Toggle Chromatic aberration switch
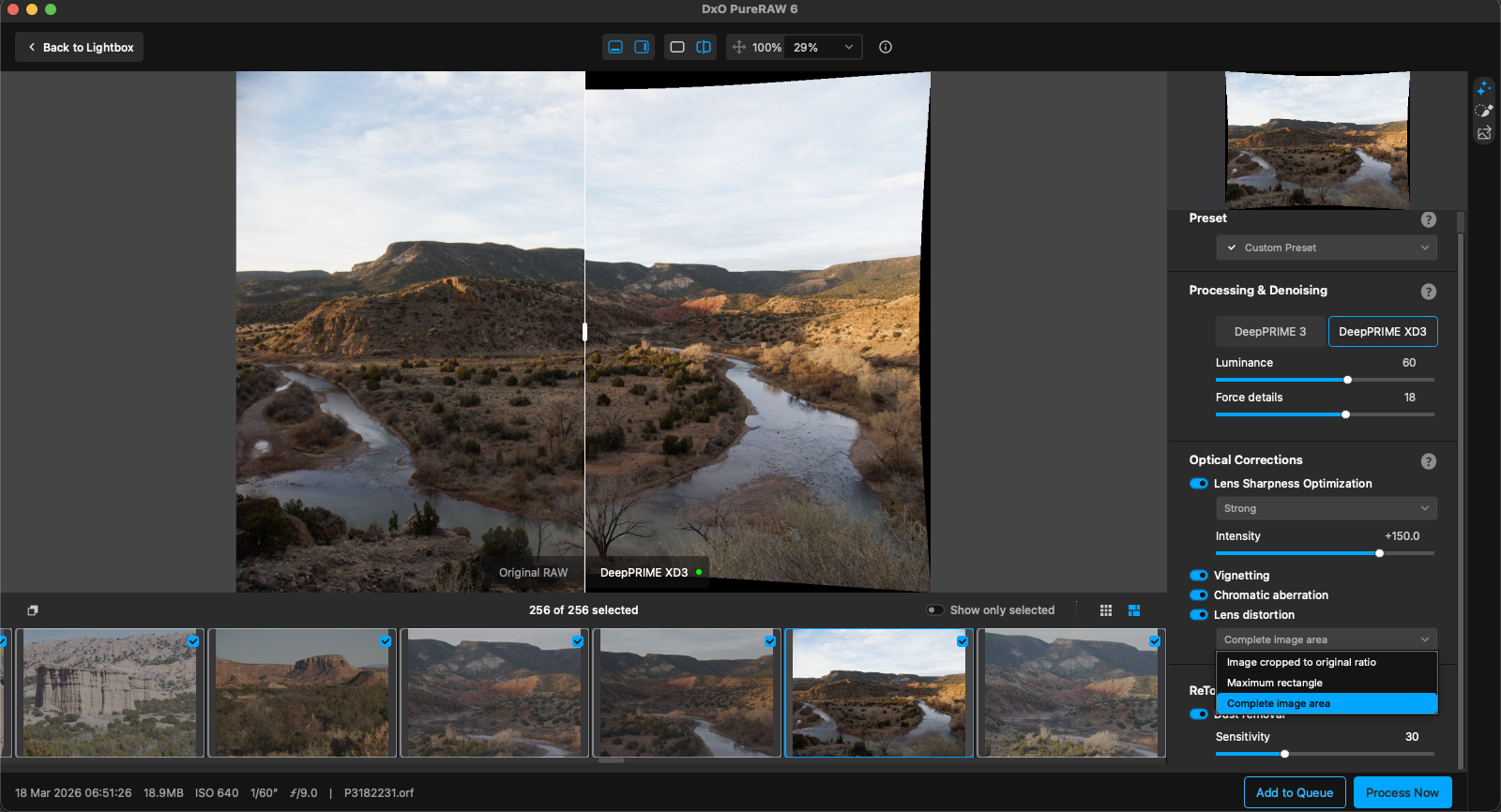The height and width of the screenshot is (812, 1501). coord(1199,595)
